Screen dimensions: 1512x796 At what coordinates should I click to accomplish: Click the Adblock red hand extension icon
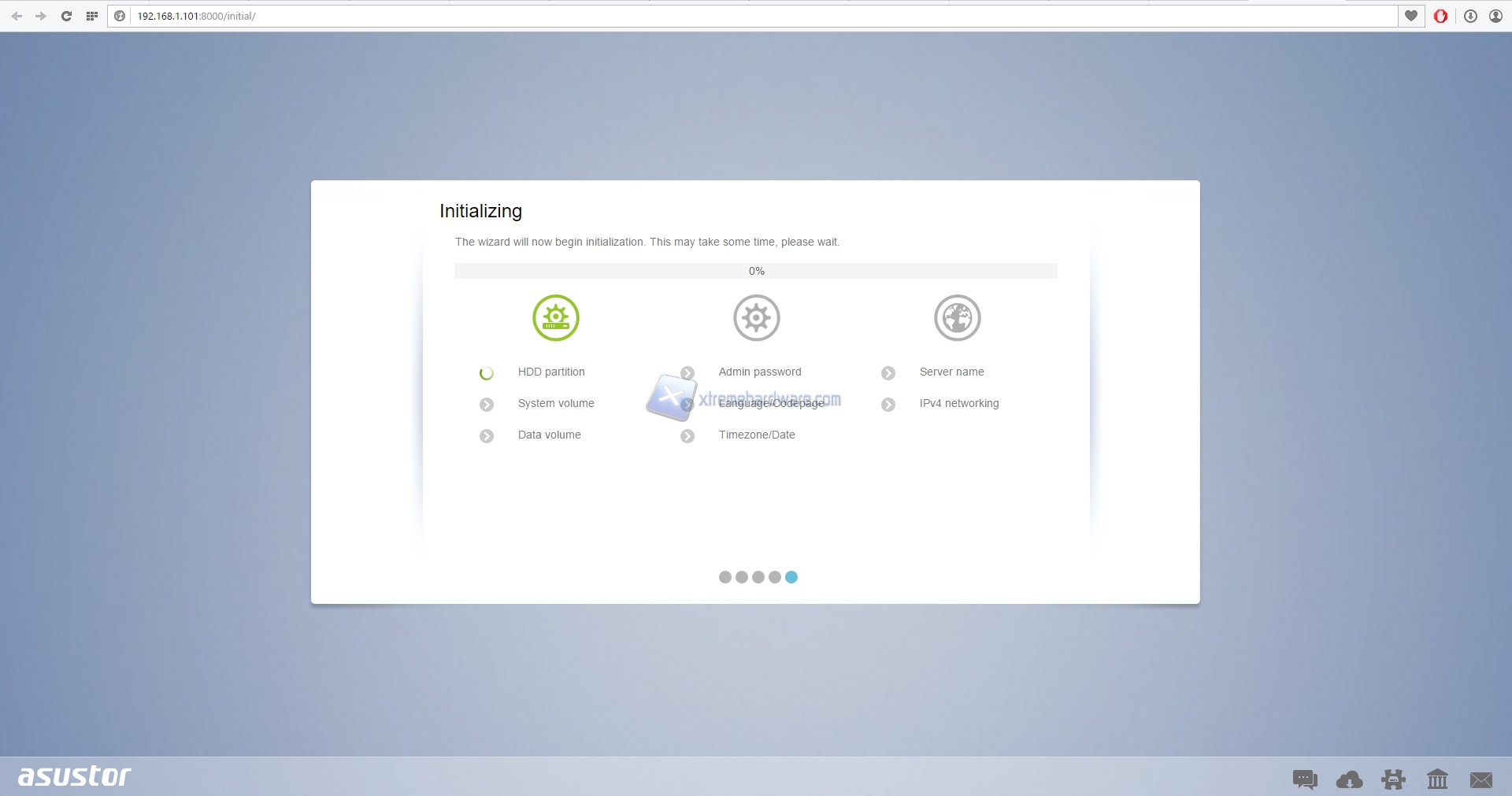pyautogui.click(x=1440, y=16)
